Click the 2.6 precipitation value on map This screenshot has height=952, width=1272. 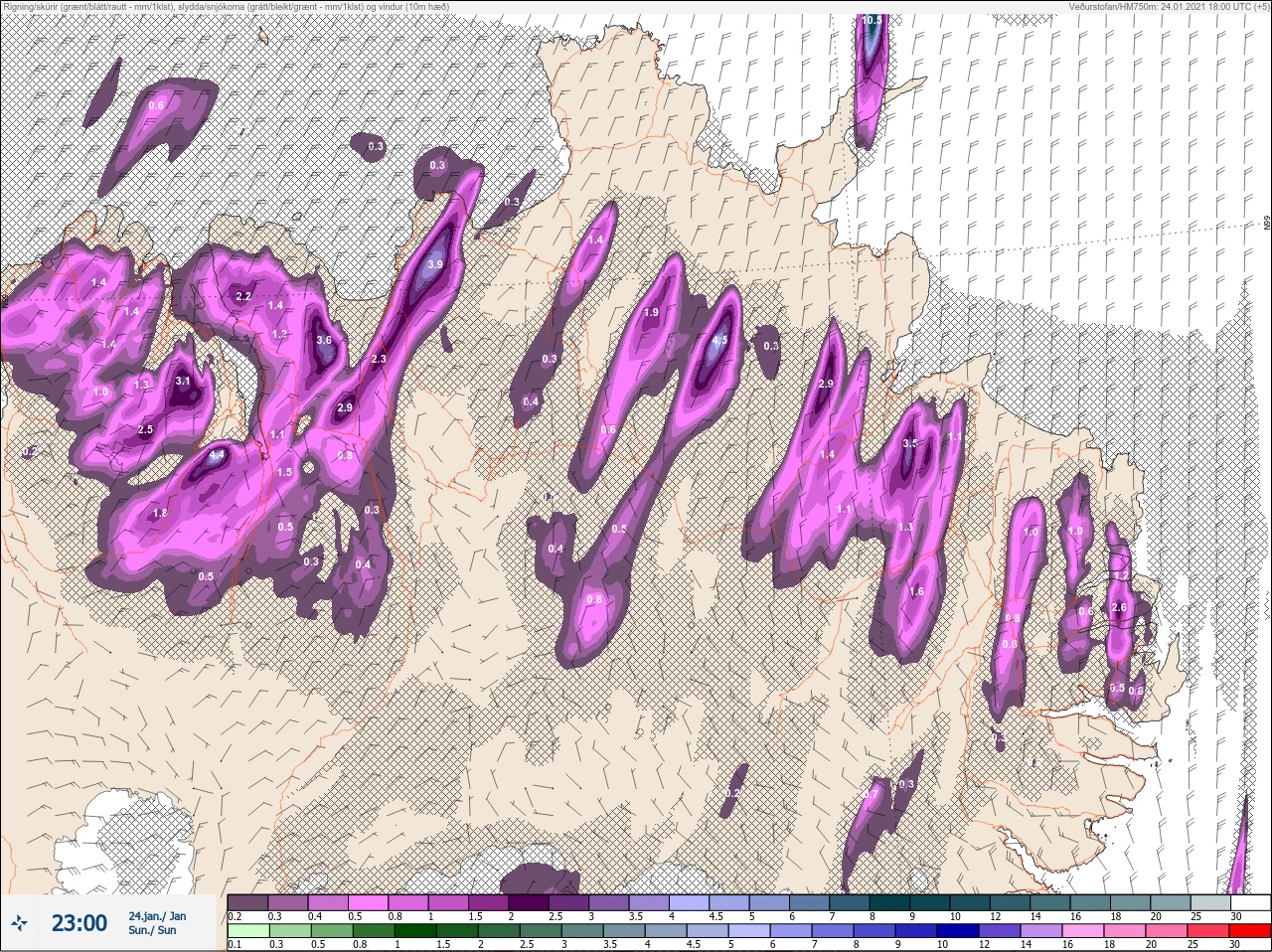1117,608
